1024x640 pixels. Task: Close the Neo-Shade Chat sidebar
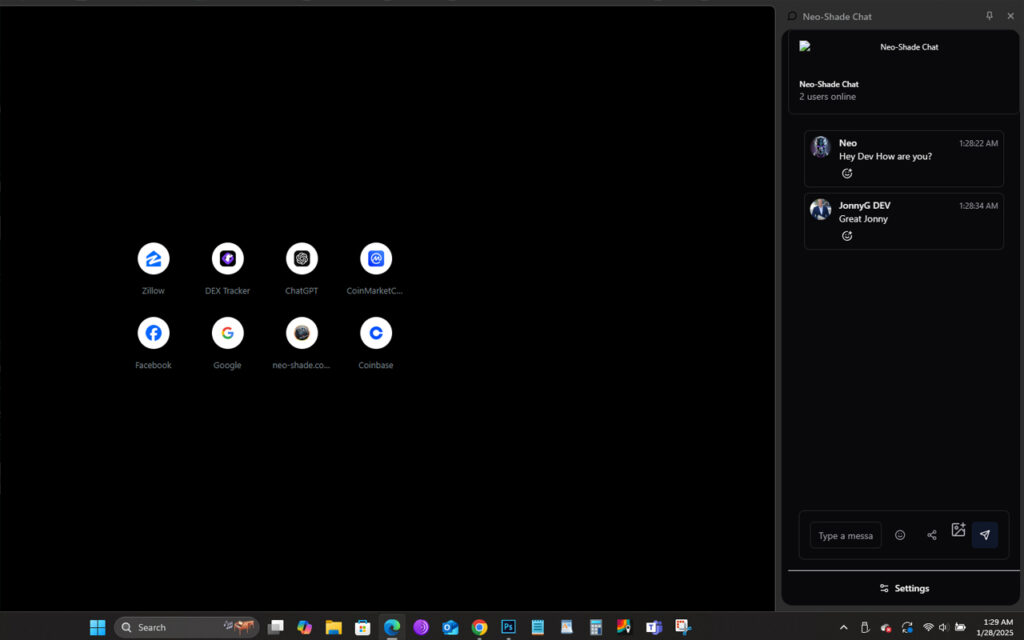[1010, 16]
